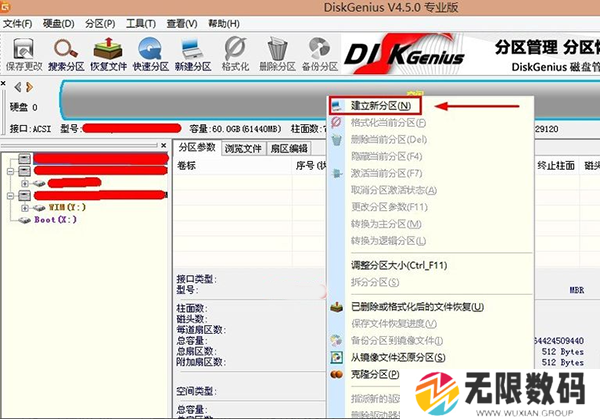The image size is (600, 419).
Task: Close the disk bar panel X
Action: pos(3,83)
